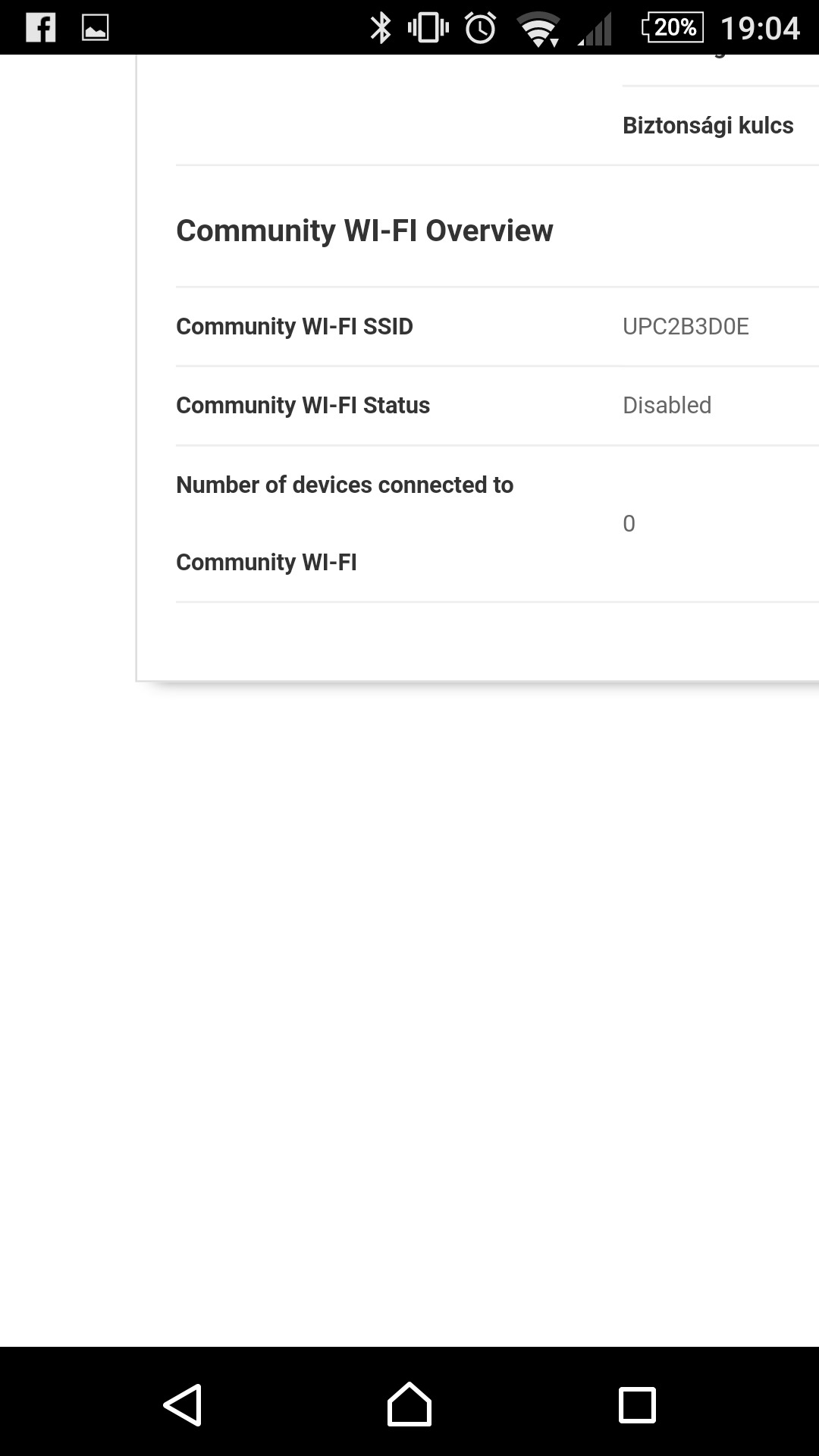Screen dimensions: 819x1456
Task: Tap the Community WI-FI Overview heading
Action: [365, 231]
